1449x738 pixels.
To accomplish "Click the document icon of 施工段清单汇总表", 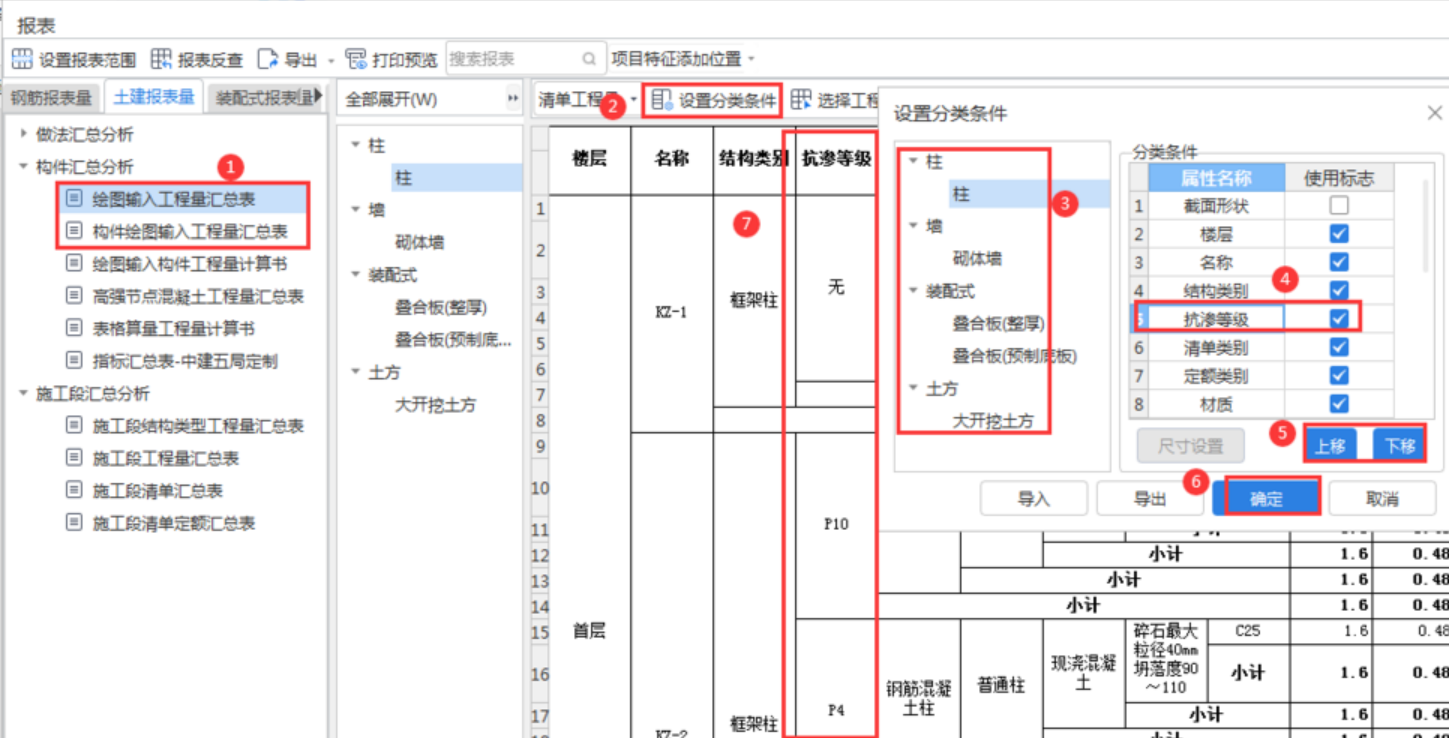I will 74,490.
